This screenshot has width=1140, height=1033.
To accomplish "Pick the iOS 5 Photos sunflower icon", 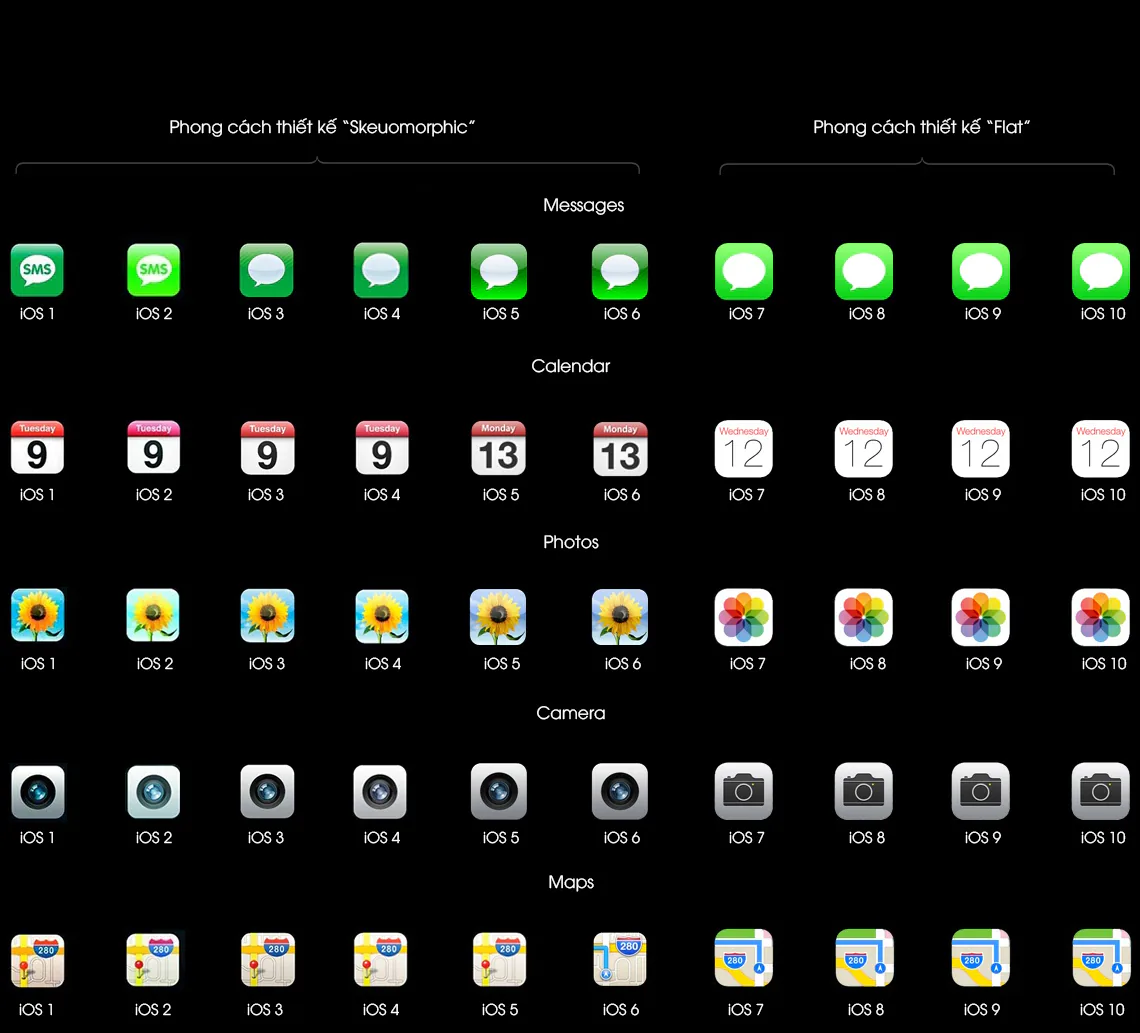I will (x=498, y=617).
